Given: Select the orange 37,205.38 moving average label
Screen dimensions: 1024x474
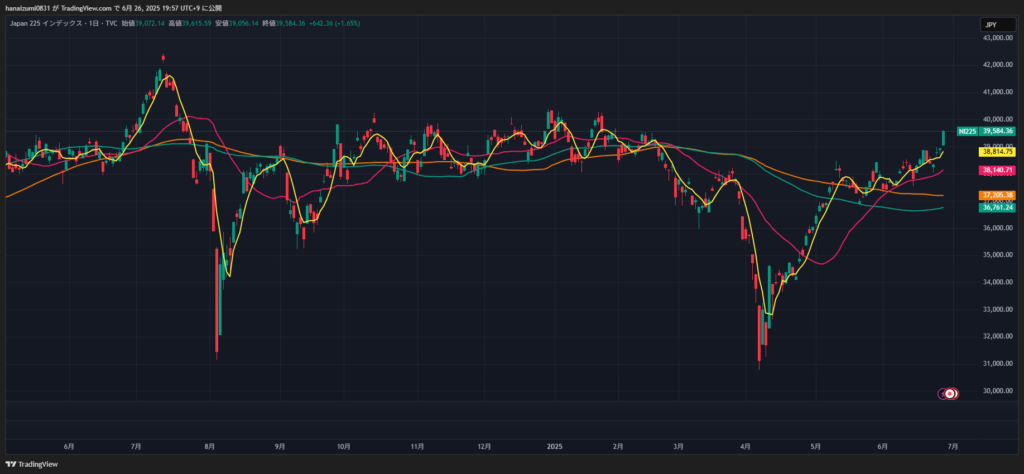Looking at the screenshot, I should coord(997,195).
